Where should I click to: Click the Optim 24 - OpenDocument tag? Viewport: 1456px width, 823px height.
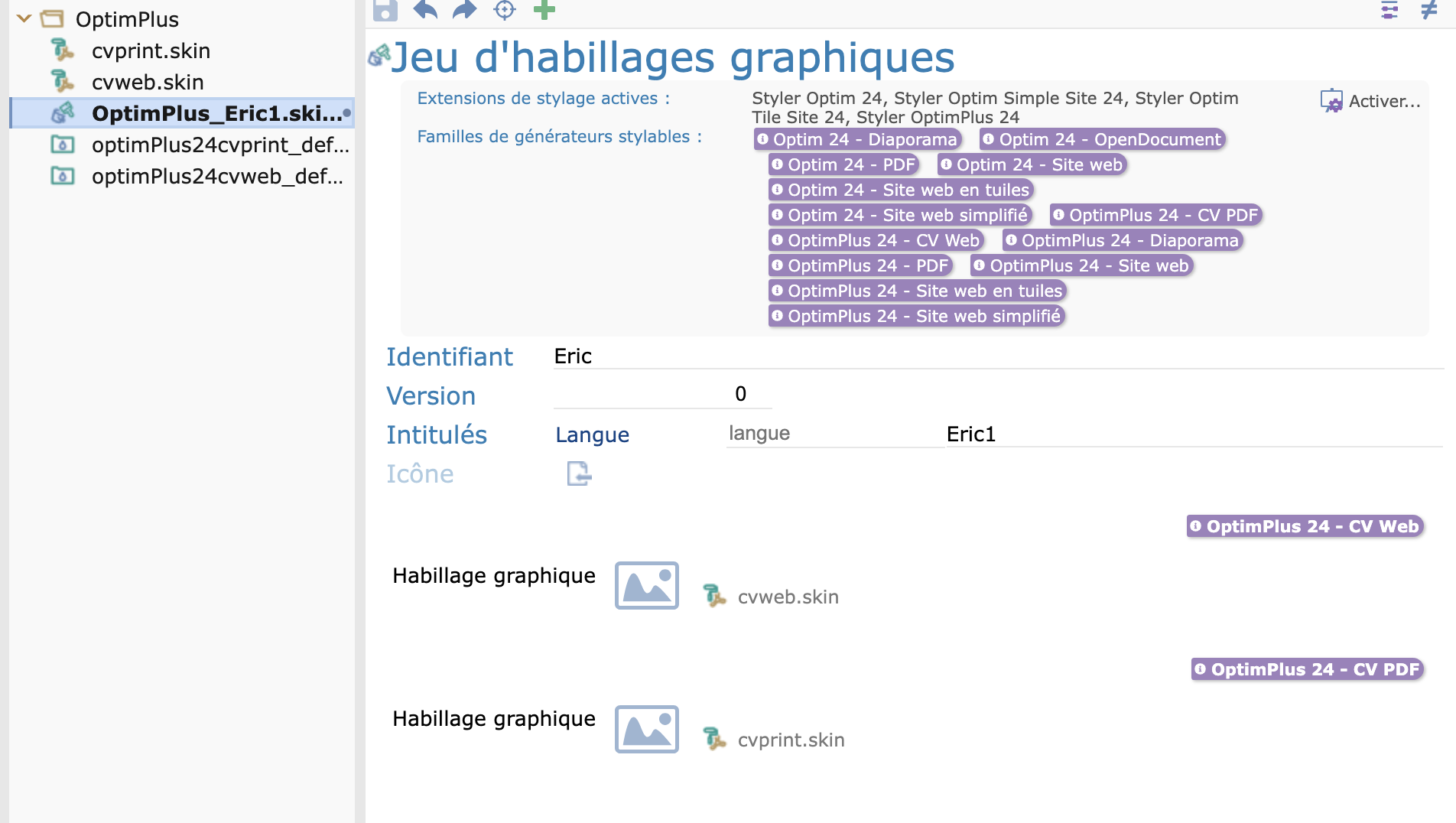pos(1103,139)
